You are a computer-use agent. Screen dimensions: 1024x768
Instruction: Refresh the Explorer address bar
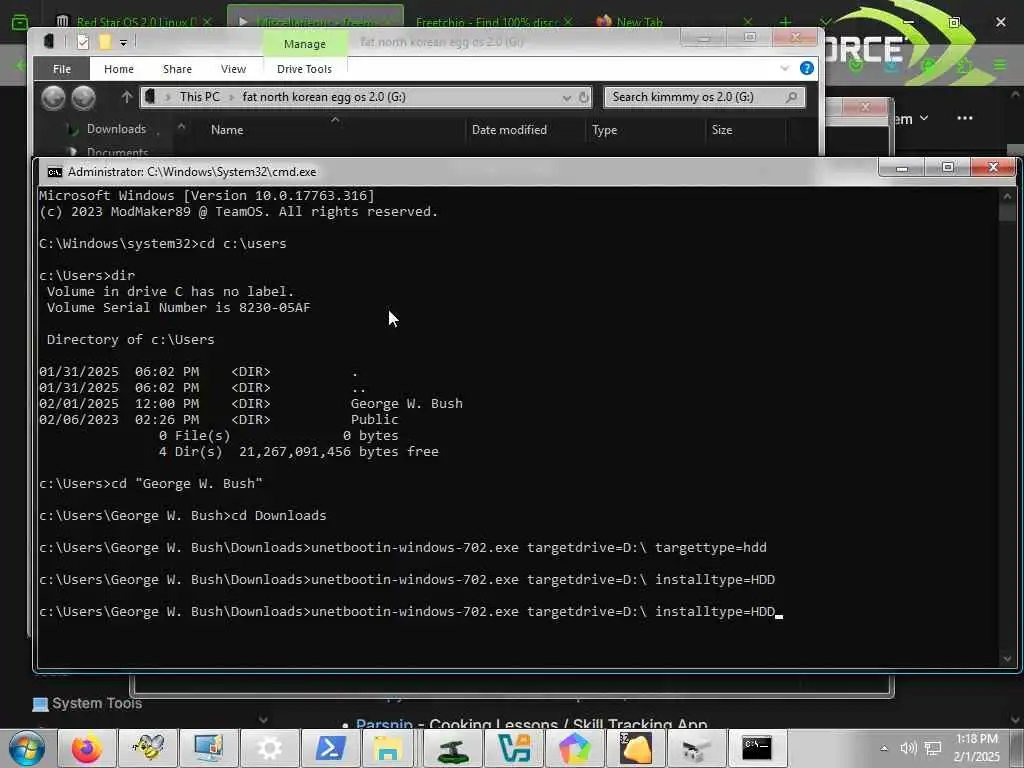584,98
